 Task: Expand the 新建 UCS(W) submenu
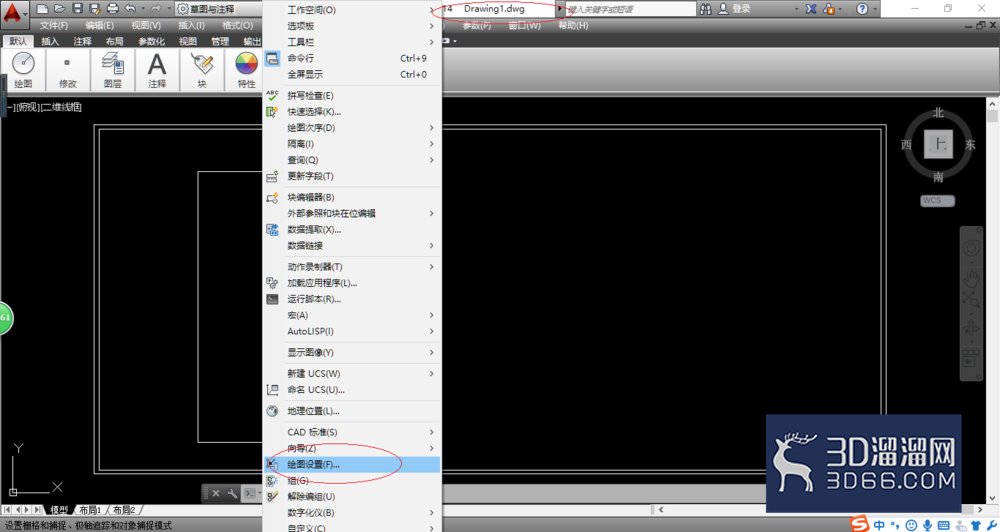pos(352,373)
